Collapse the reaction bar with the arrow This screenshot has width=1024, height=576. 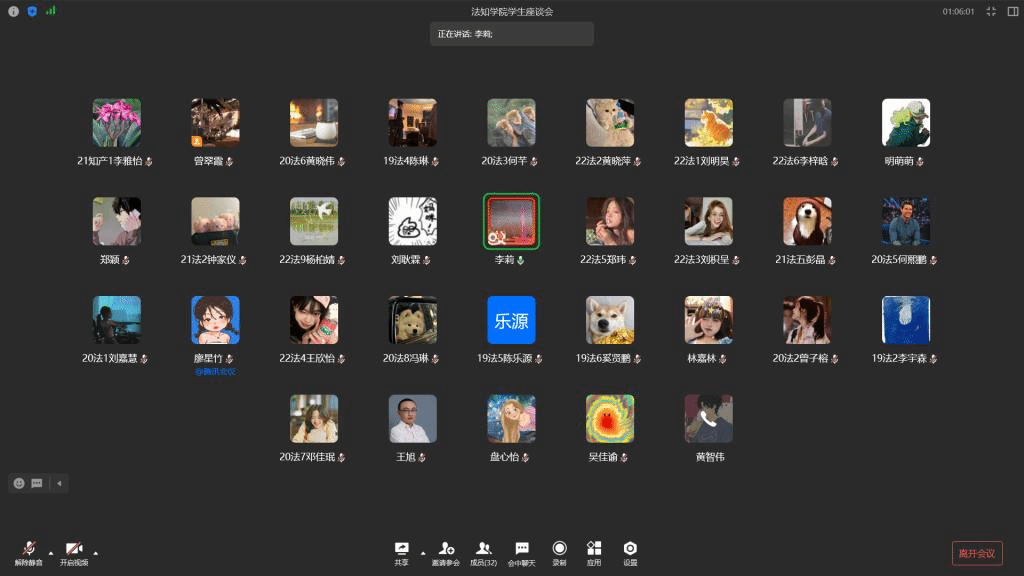pos(58,483)
